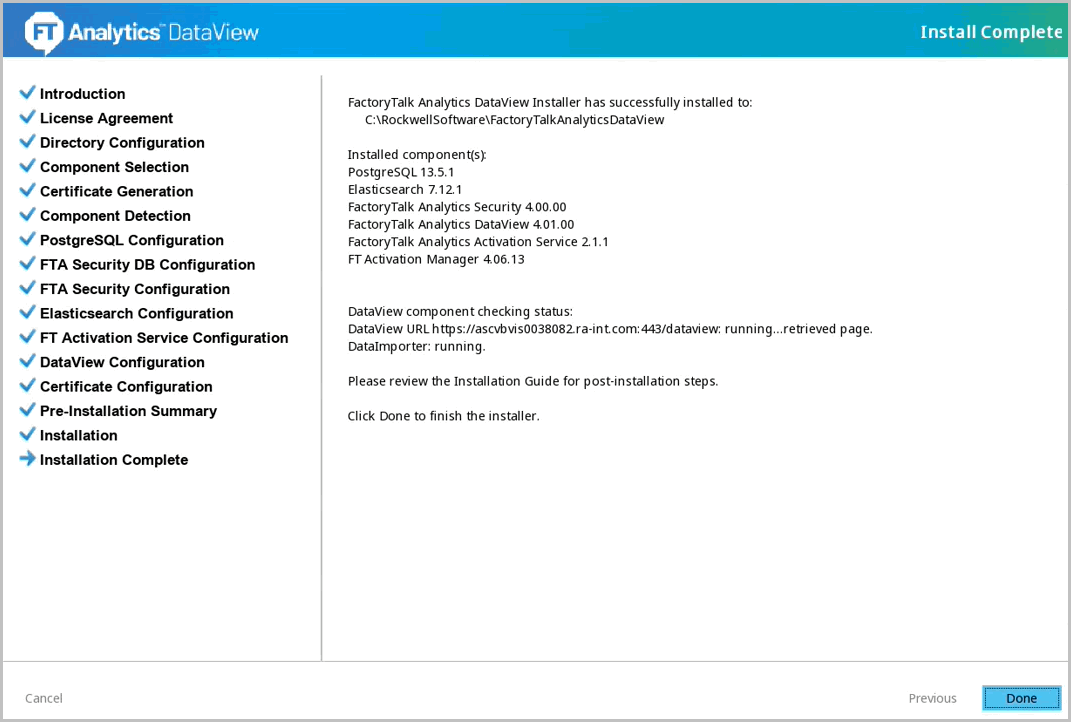The width and height of the screenshot is (1071, 722).
Task: Click the checkmark beside Component Selection
Action: click(27, 166)
